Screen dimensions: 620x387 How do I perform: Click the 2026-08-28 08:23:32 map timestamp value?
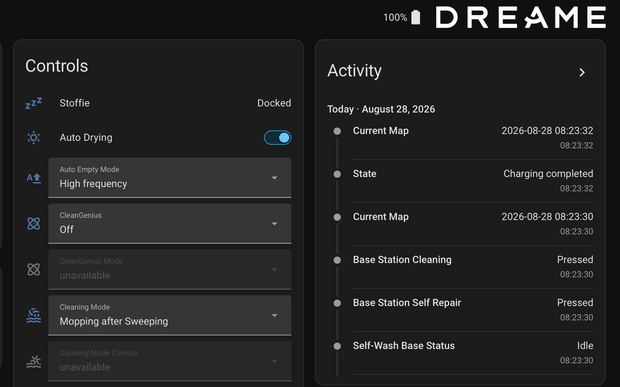pos(547,131)
